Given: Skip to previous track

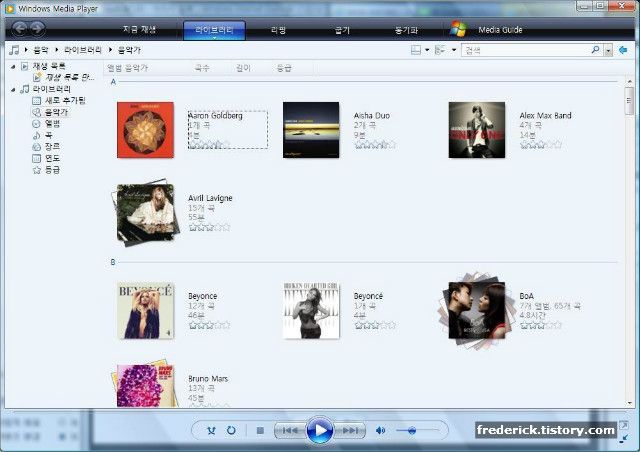Looking at the screenshot, I should pyautogui.click(x=290, y=430).
